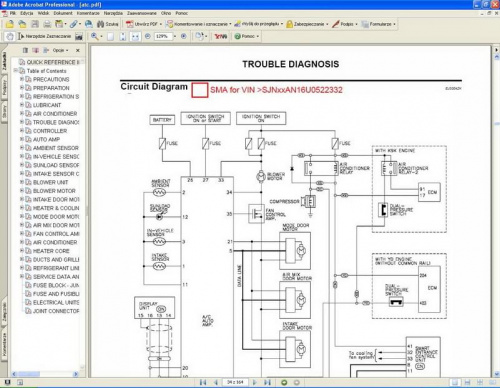This screenshot has width=500, height=388.
Task: Click the Save icon in toolbar
Action: pyautogui.click(x=35, y=24)
